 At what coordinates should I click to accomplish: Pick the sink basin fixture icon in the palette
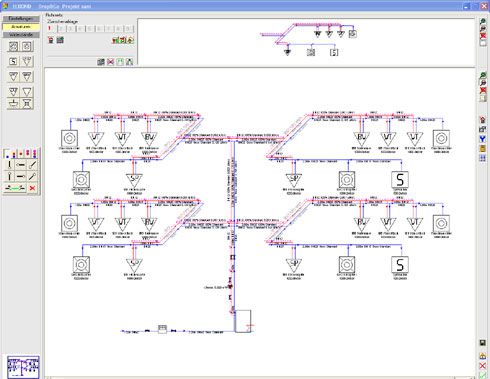pyautogui.click(x=13, y=104)
